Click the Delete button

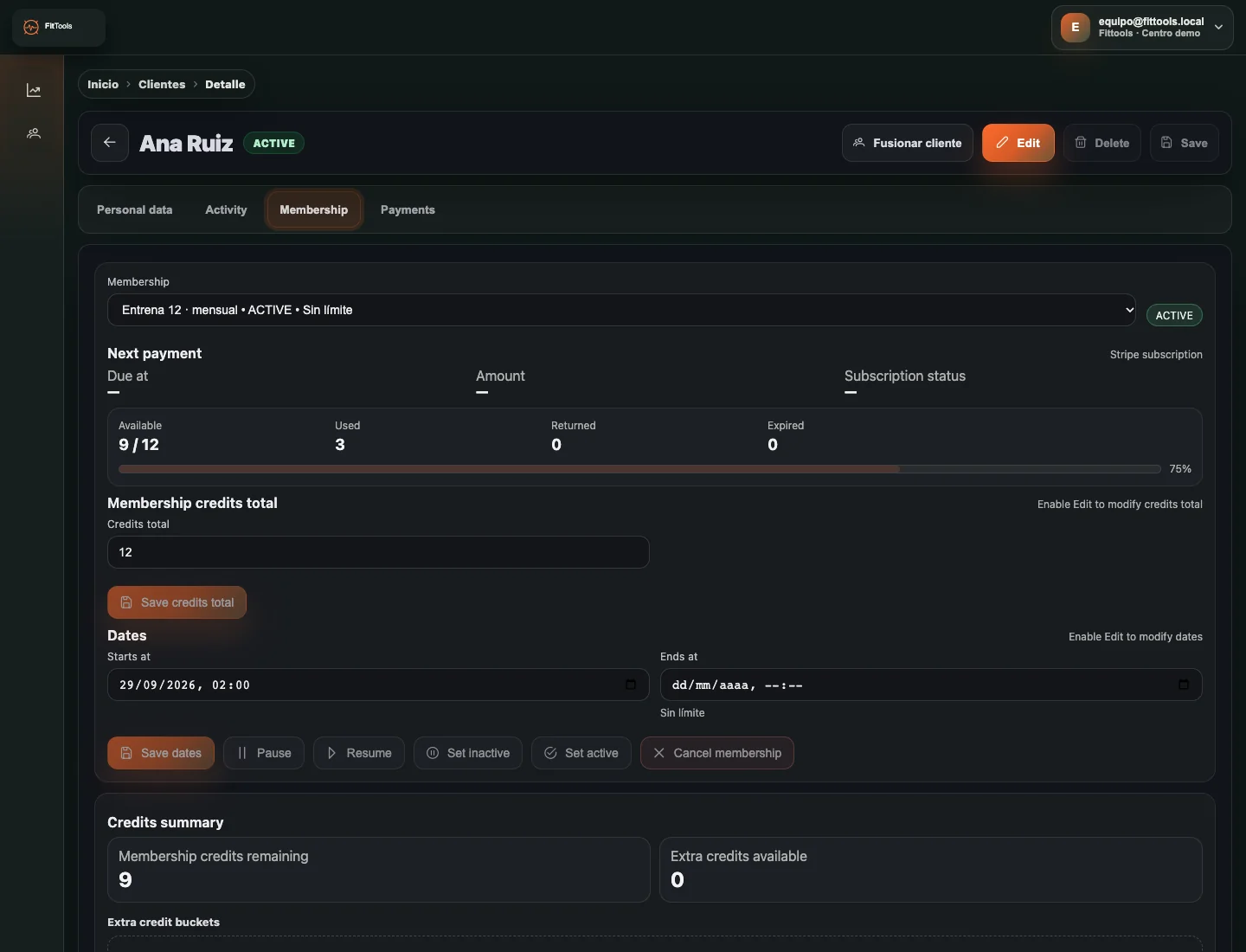(1102, 143)
